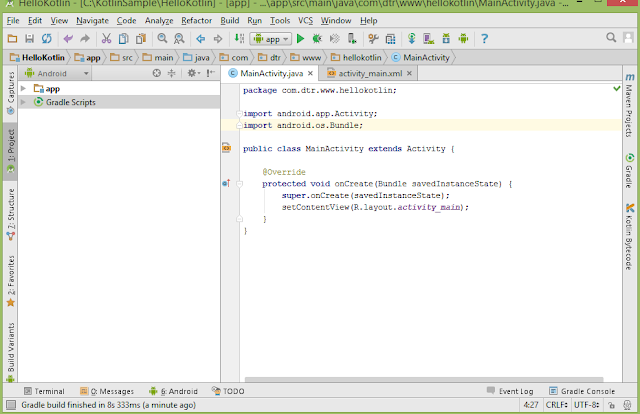Click the Paste toolbar icon
This screenshot has height=414, width=640.
pyautogui.click(x=141, y=39)
